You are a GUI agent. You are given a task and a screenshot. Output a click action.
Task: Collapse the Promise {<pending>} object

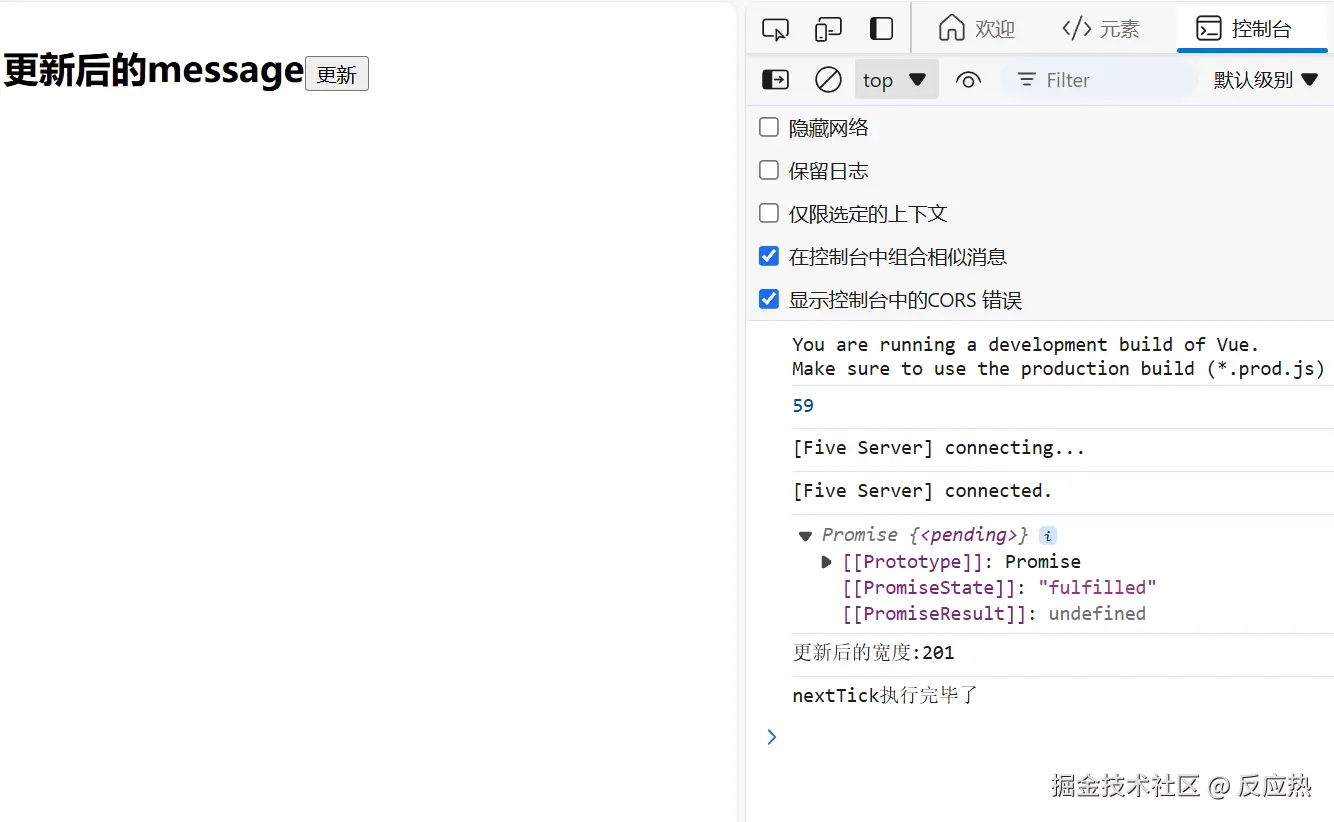805,536
